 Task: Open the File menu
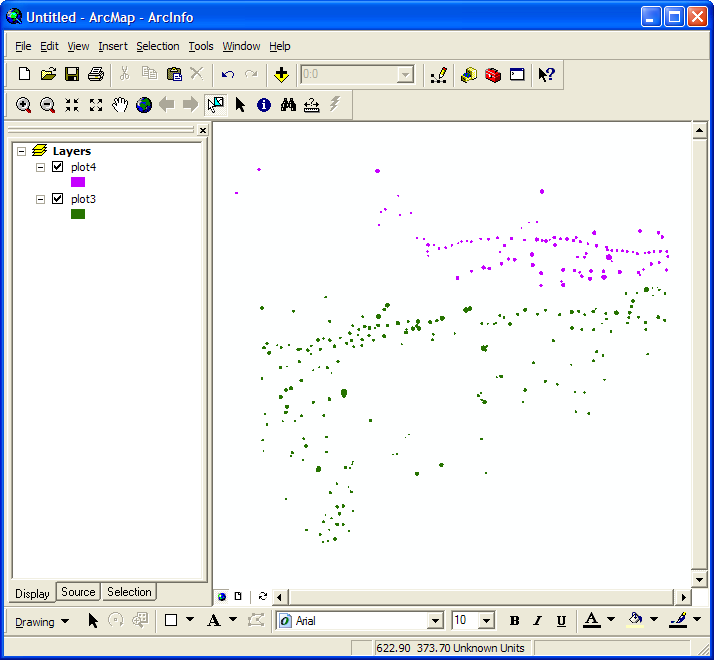pyautogui.click(x=23, y=46)
